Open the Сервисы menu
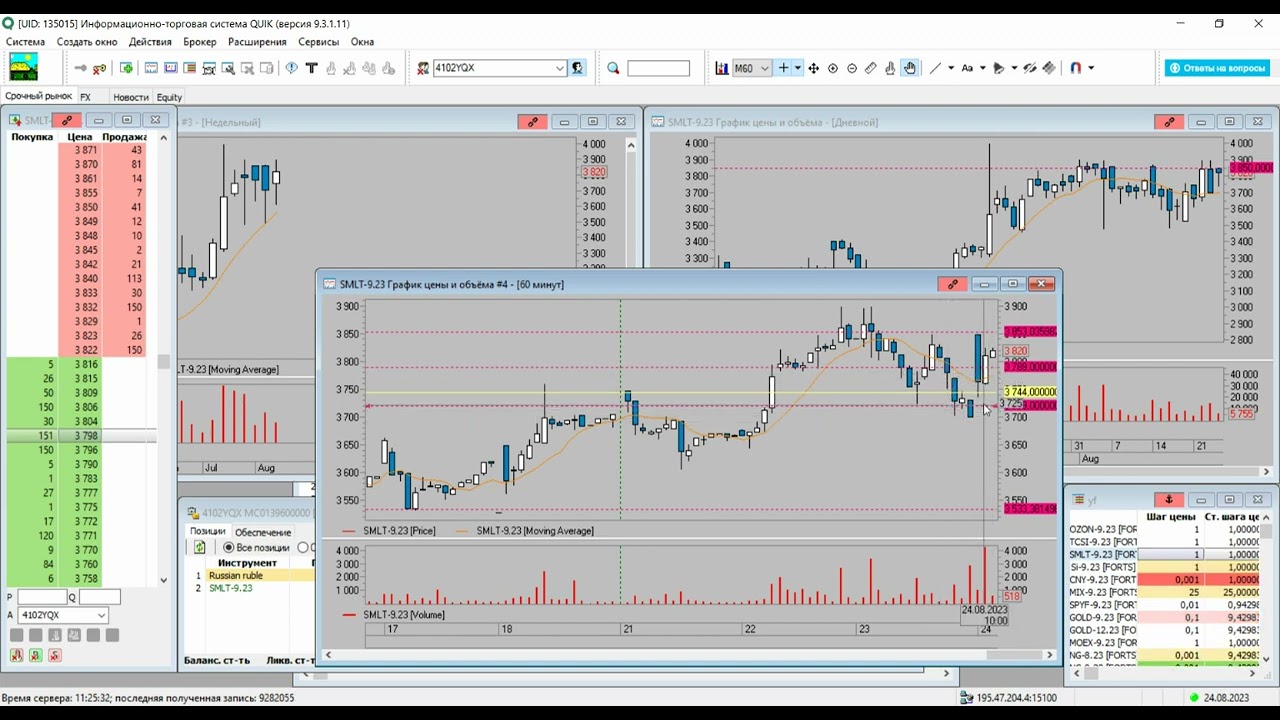 (x=319, y=42)
